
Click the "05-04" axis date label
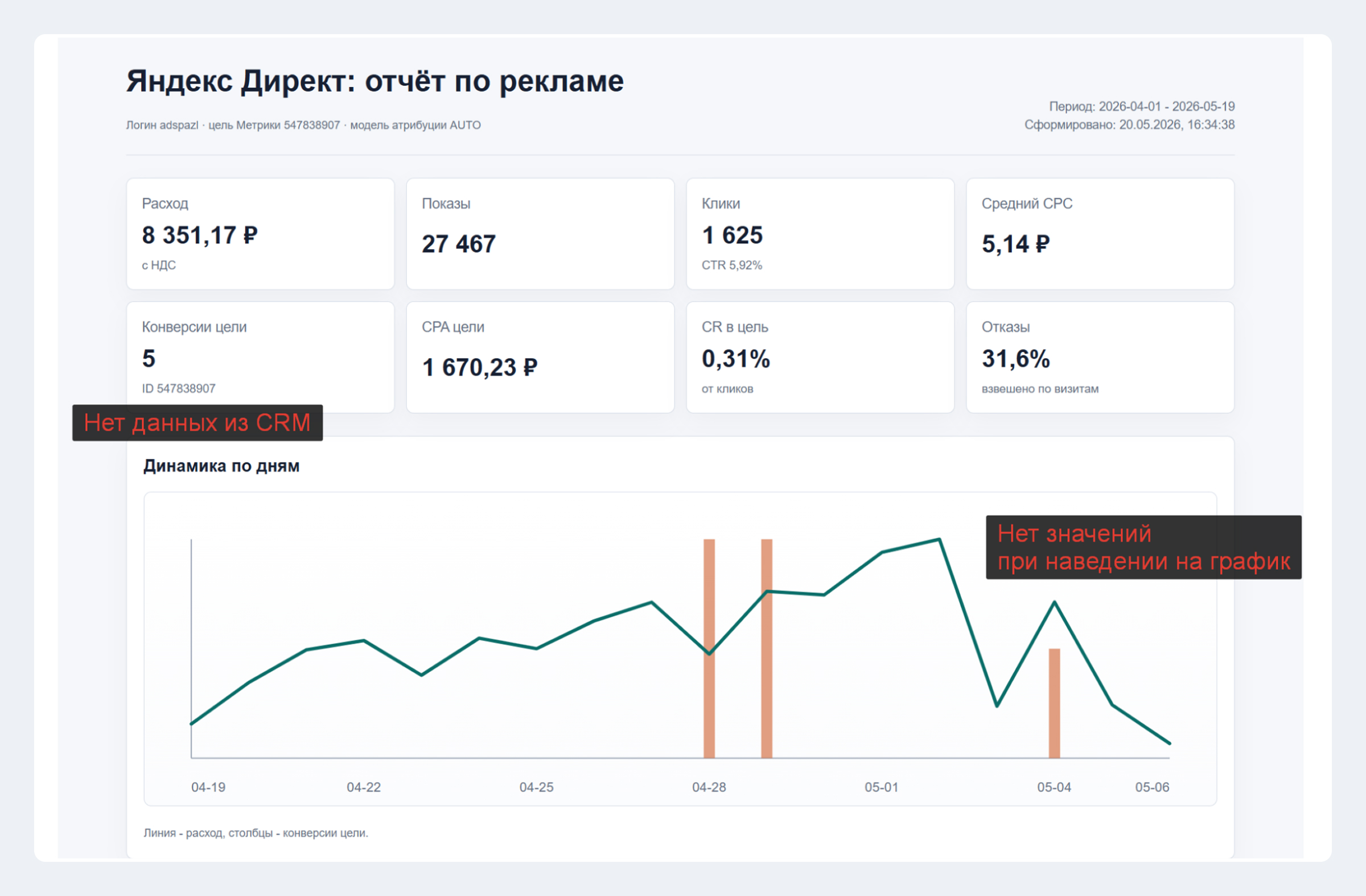[x=1054, y=787]
